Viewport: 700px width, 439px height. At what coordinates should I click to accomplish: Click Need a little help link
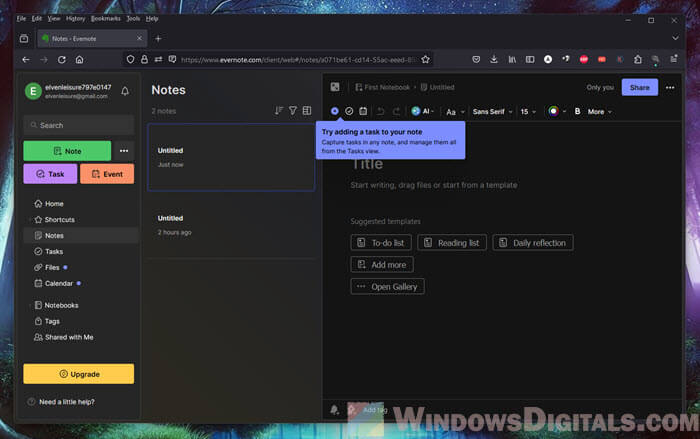67,401
